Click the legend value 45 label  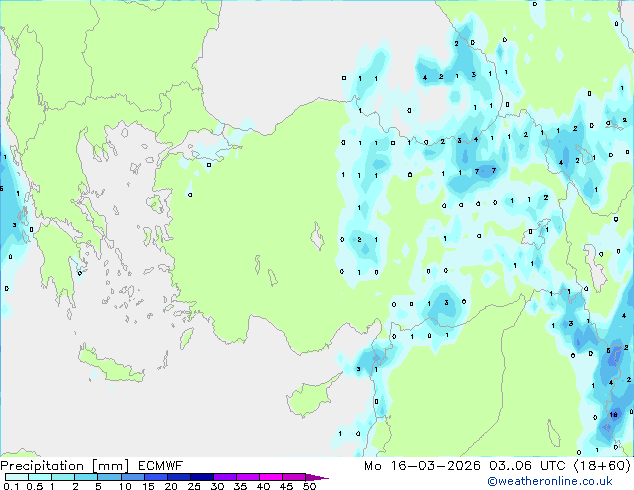pos(286,486)
